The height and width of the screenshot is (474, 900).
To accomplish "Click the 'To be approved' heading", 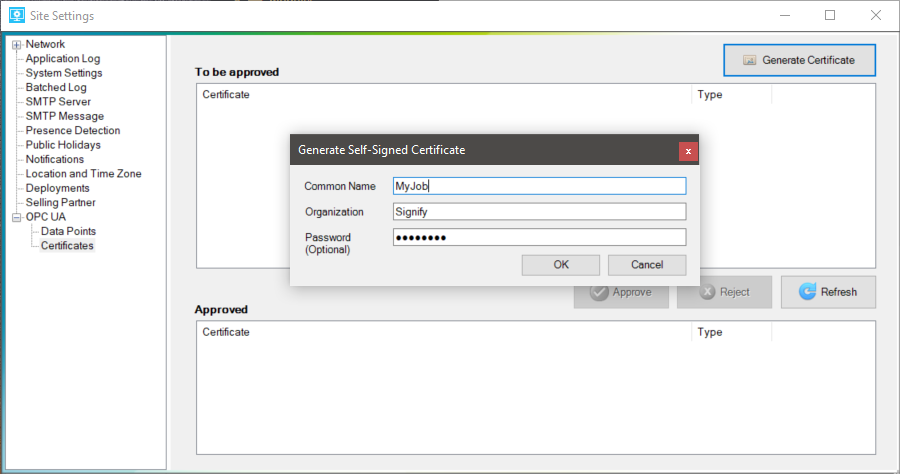I will click(x=237, y=72).
